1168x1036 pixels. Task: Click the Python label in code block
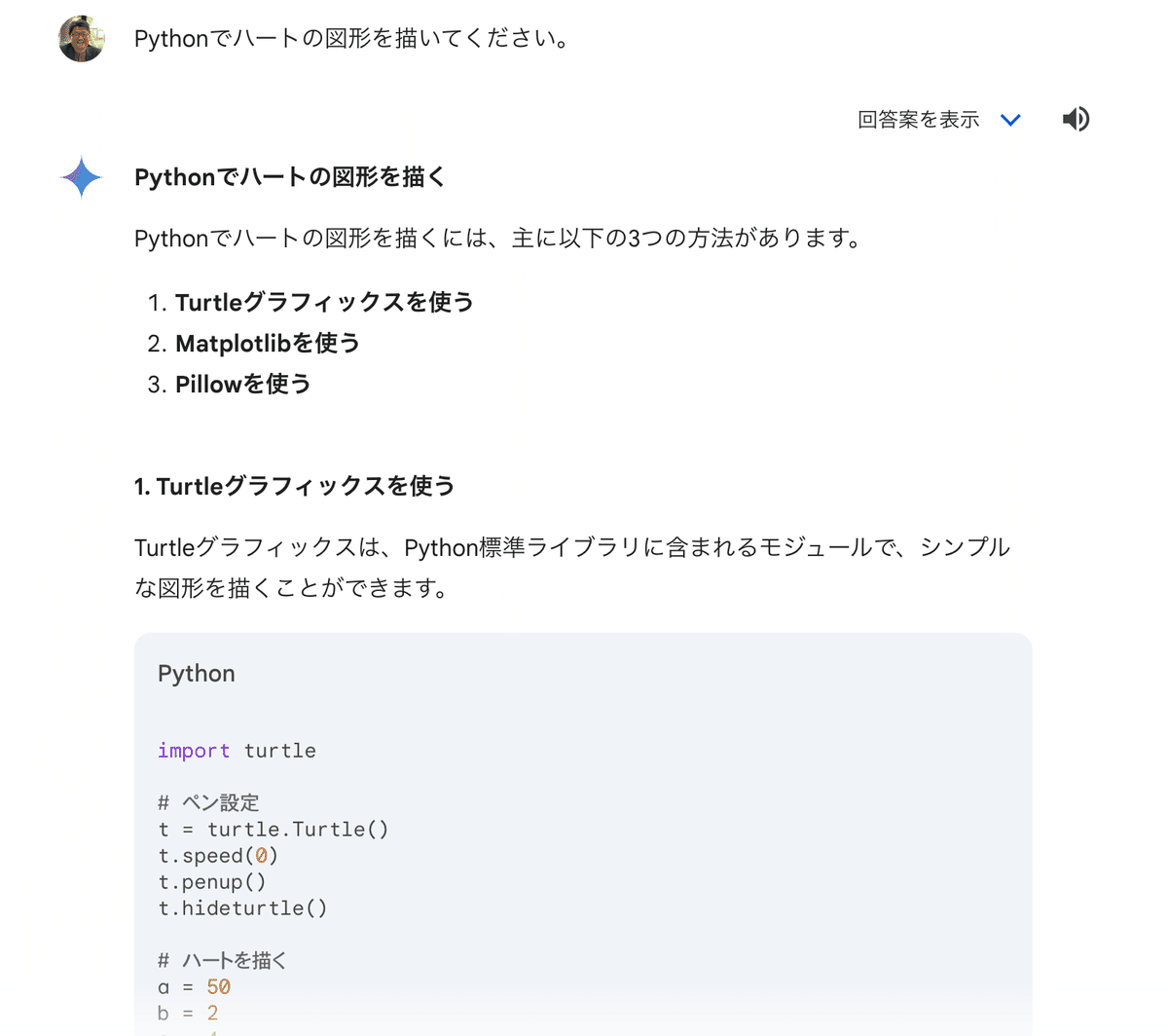point(197,674)
